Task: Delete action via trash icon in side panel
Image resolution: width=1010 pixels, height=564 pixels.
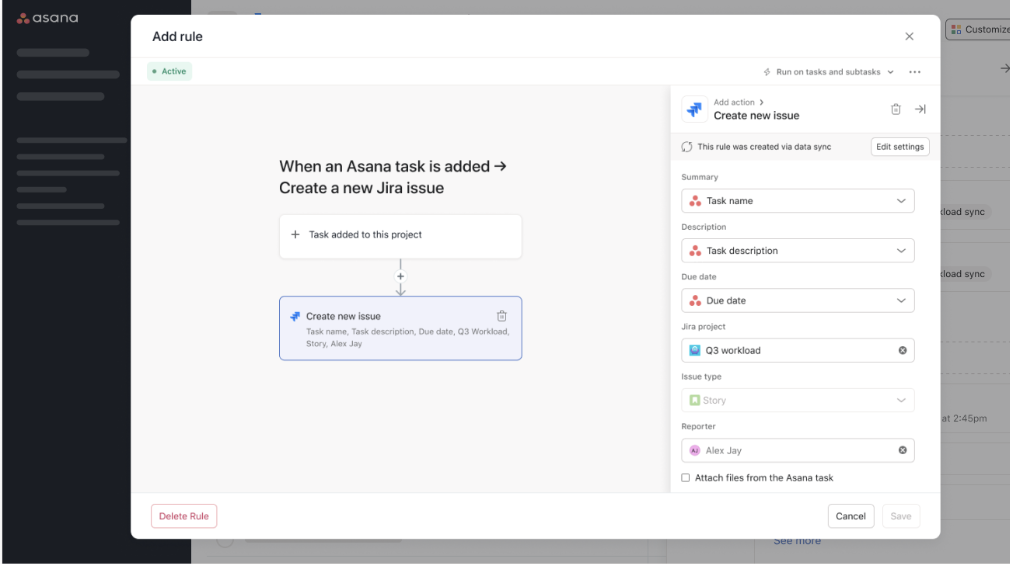Action: tap(895, 109)
